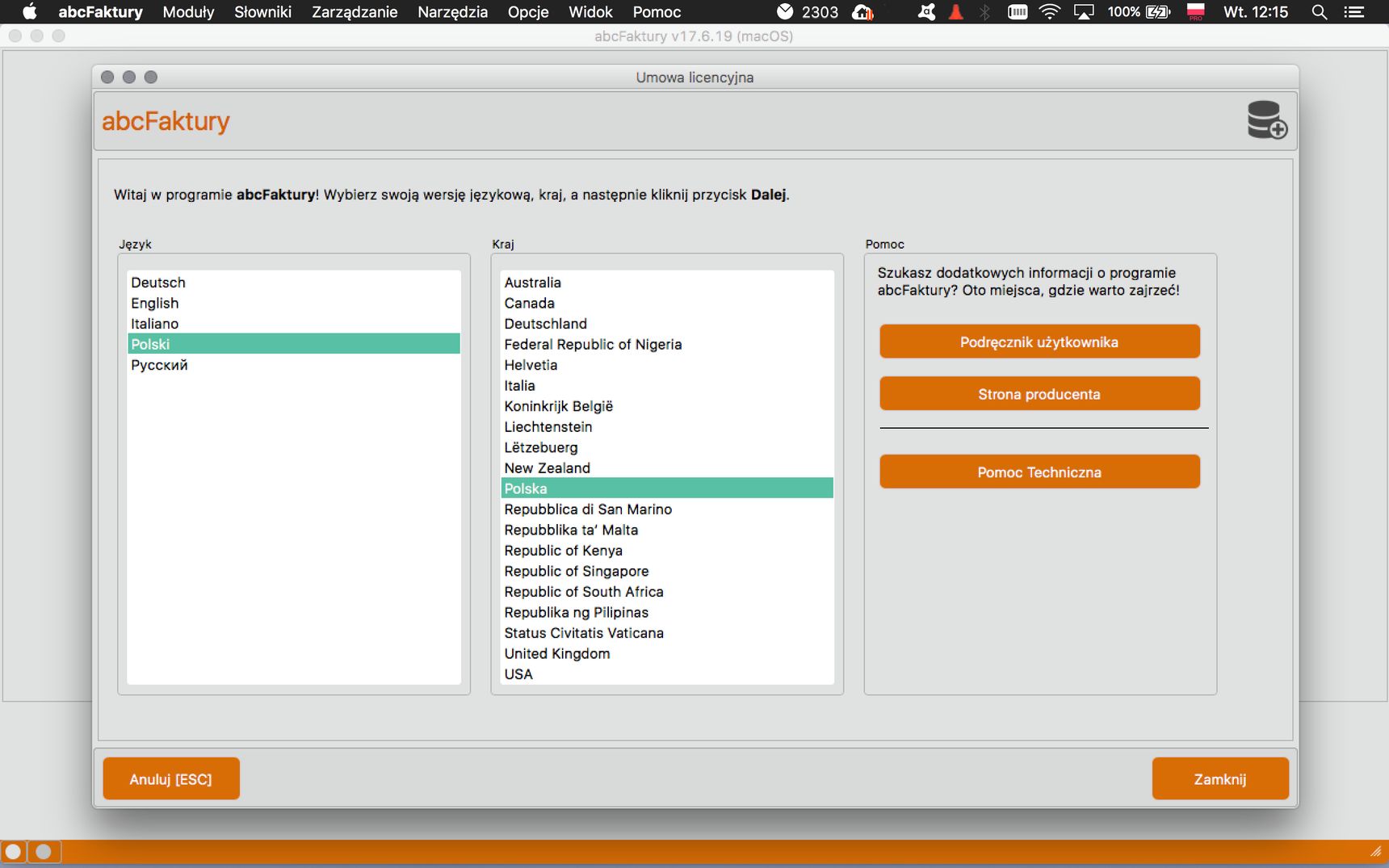This screenshot has height=868, width=1389.
Task: Open the Pomoc menu in menu bar
Action: pyautogui.click(x=657, y=12)
